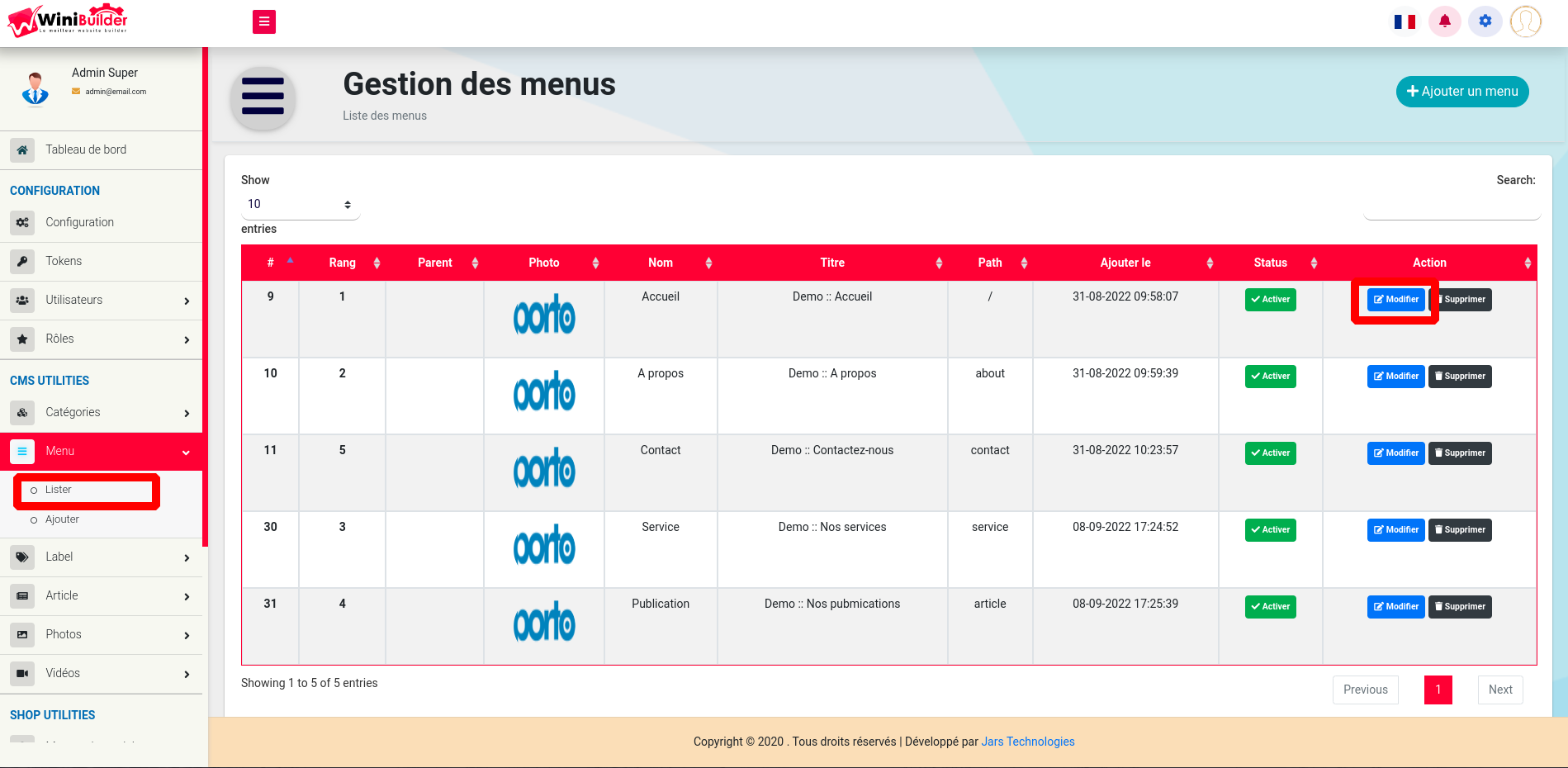Click Supprimer for Contact row
This screenshot has width=1568, height=768.
pyautogui.click(x=1460, y=453)
